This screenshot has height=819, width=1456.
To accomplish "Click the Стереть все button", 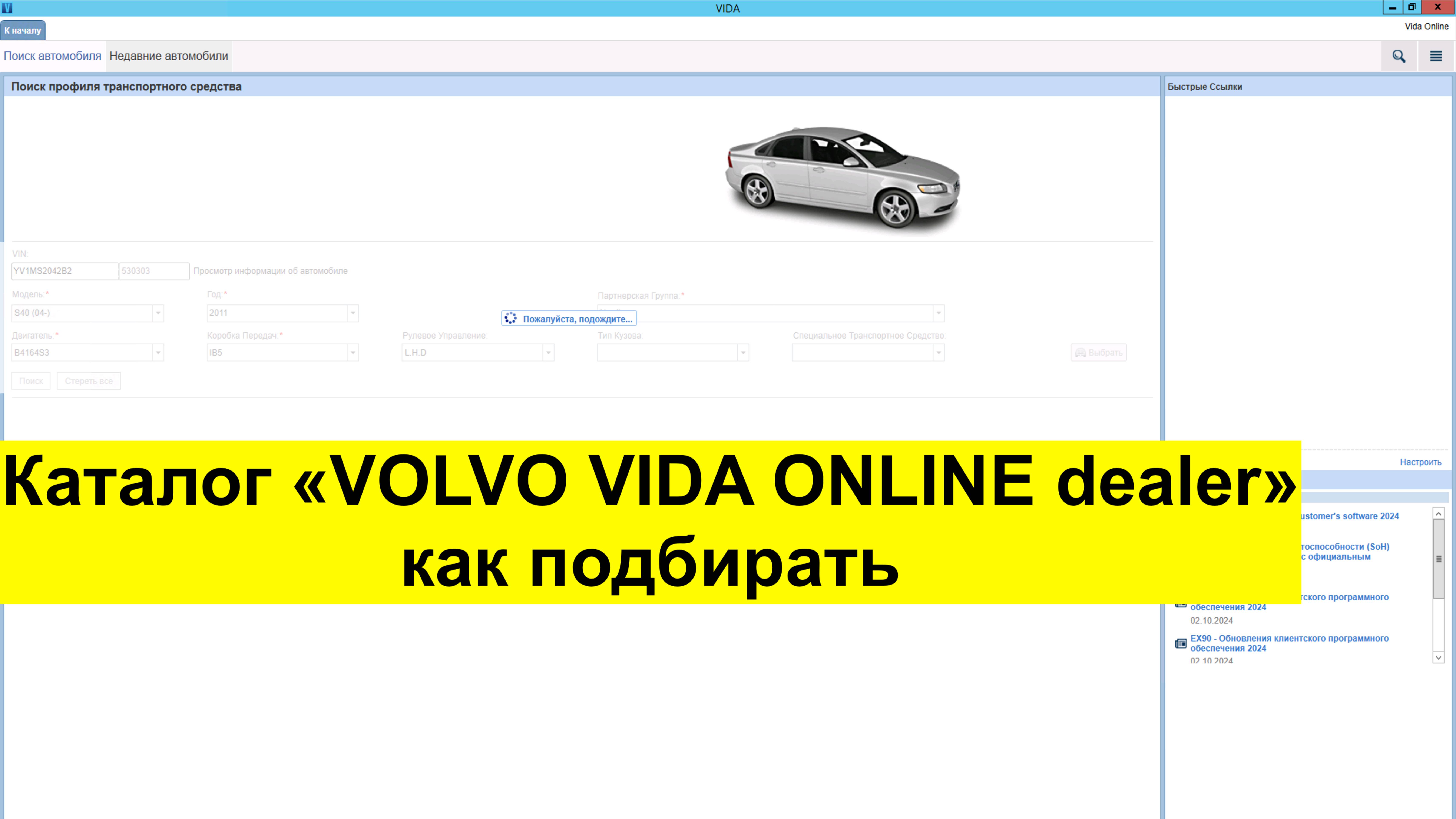I will [x=89, y=381].
